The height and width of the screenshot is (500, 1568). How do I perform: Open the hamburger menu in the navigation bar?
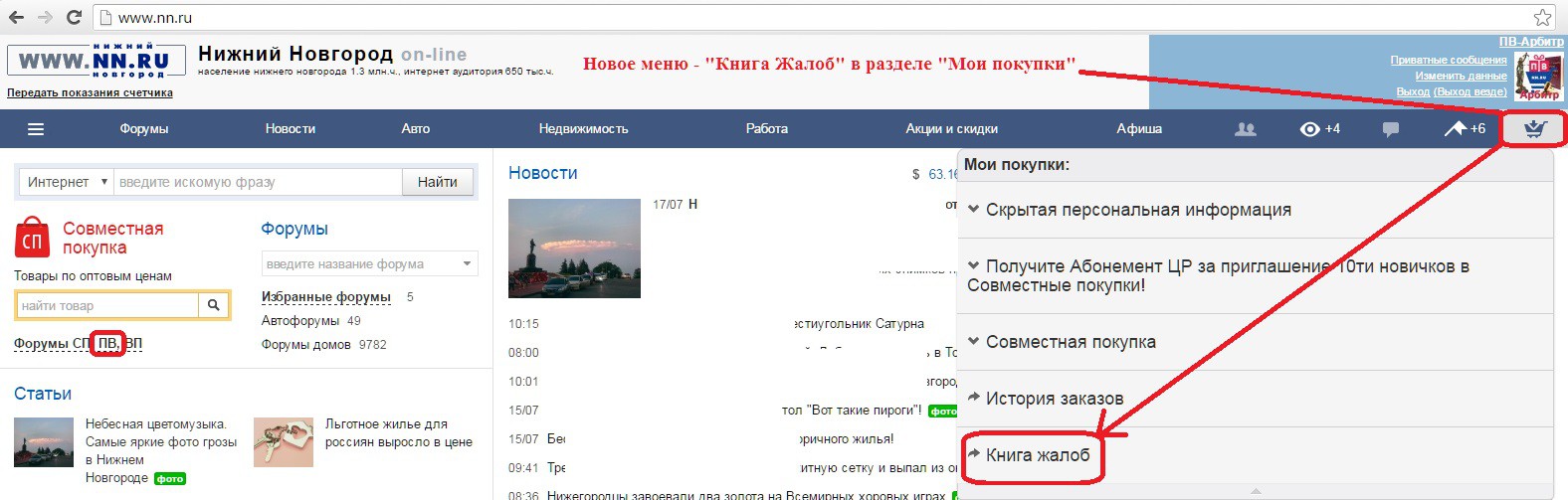coord(36,129)
